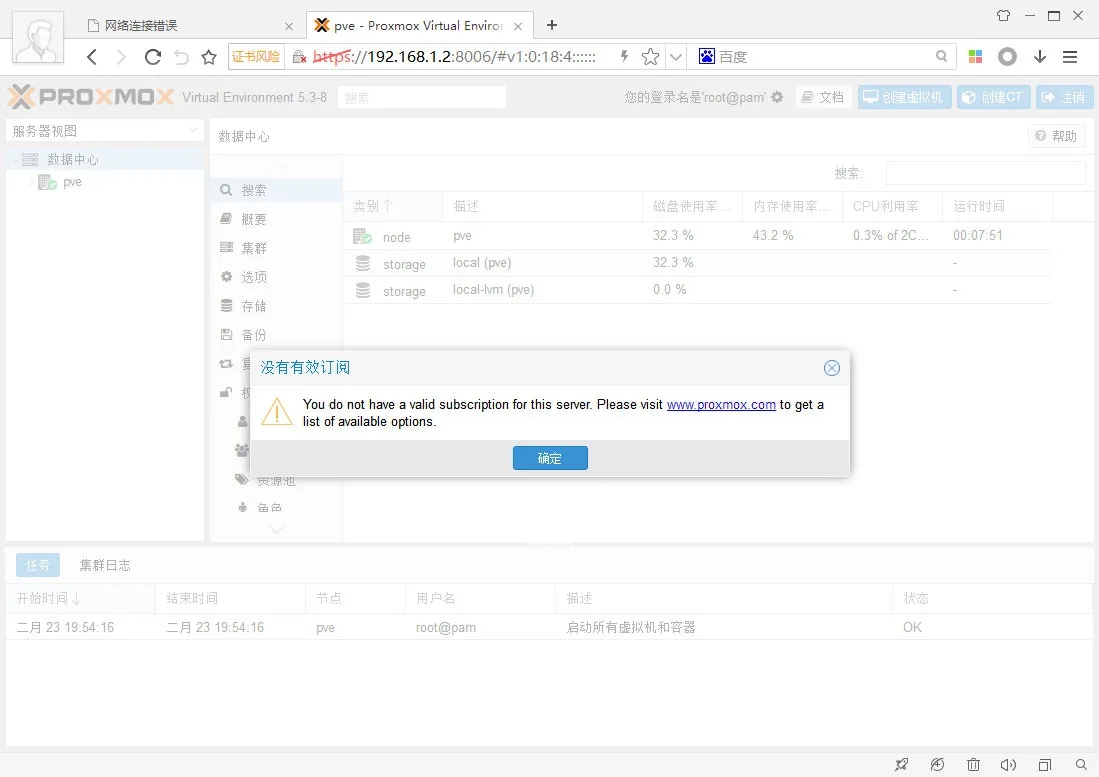
Task: Open the 服务器视图 view dropdown
Action: 105,131
